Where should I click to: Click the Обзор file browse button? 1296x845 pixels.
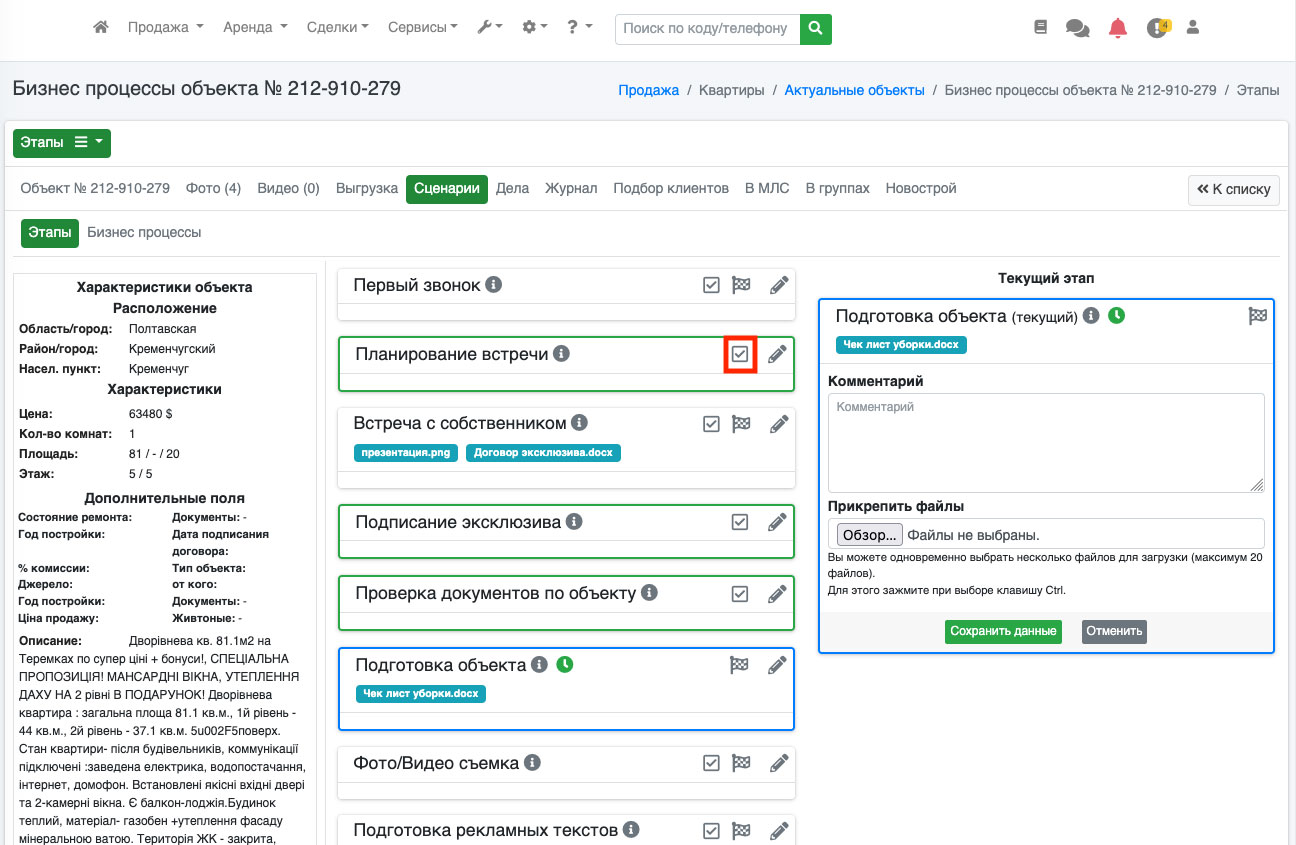(x=869, y=534)
